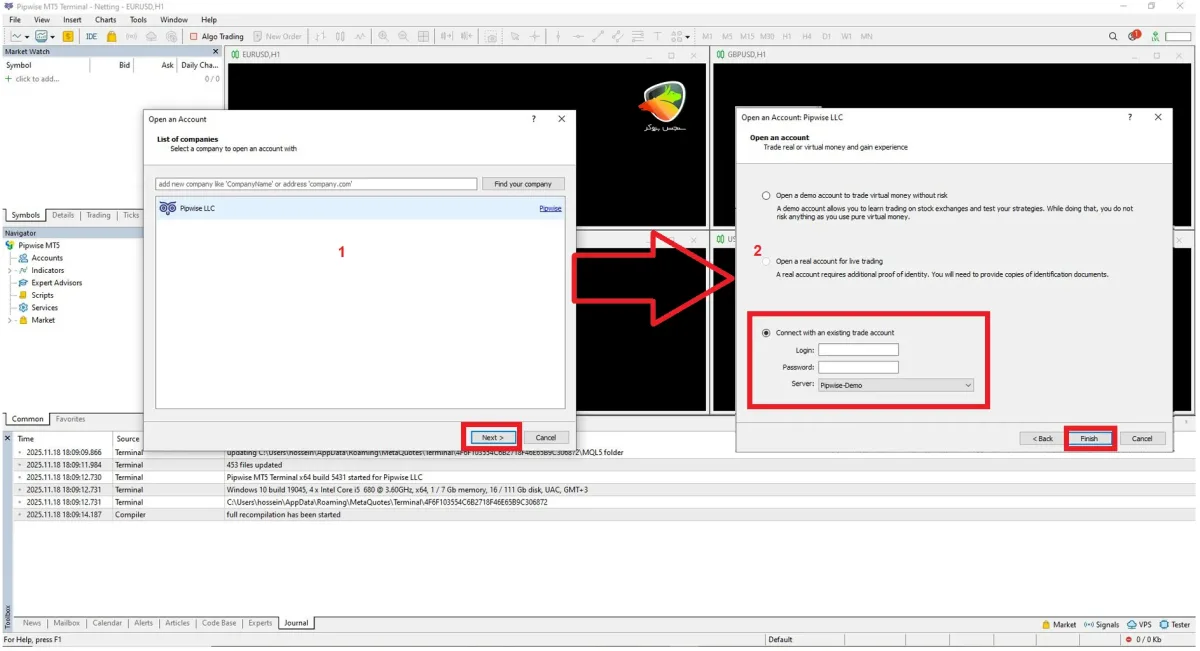Select the horizontal line drawing tool

coord(578,36)
